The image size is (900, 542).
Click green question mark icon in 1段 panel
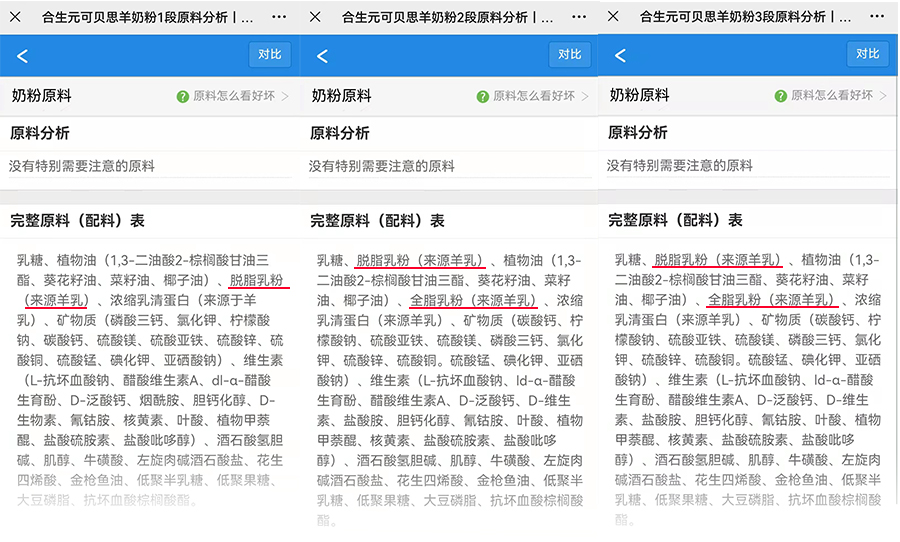183,97
